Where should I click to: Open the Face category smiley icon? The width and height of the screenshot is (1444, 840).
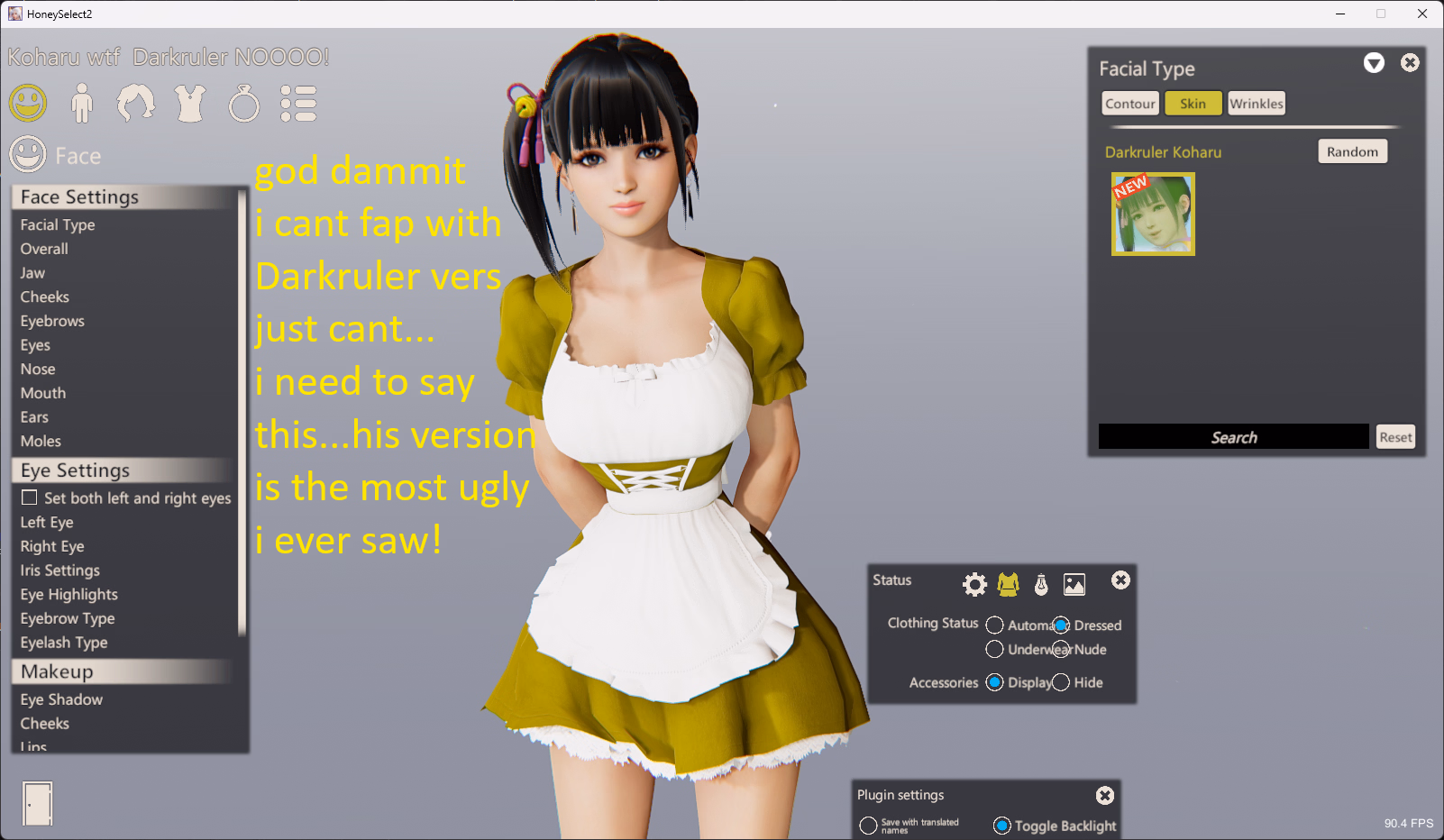(x=28, y=103)
